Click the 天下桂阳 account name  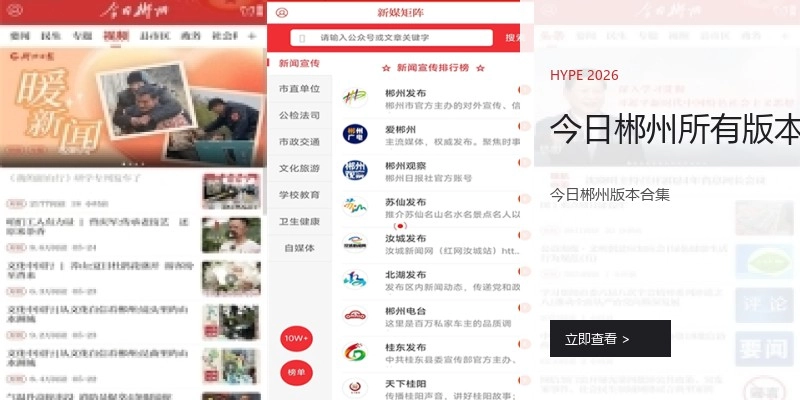tap(406, 384)
